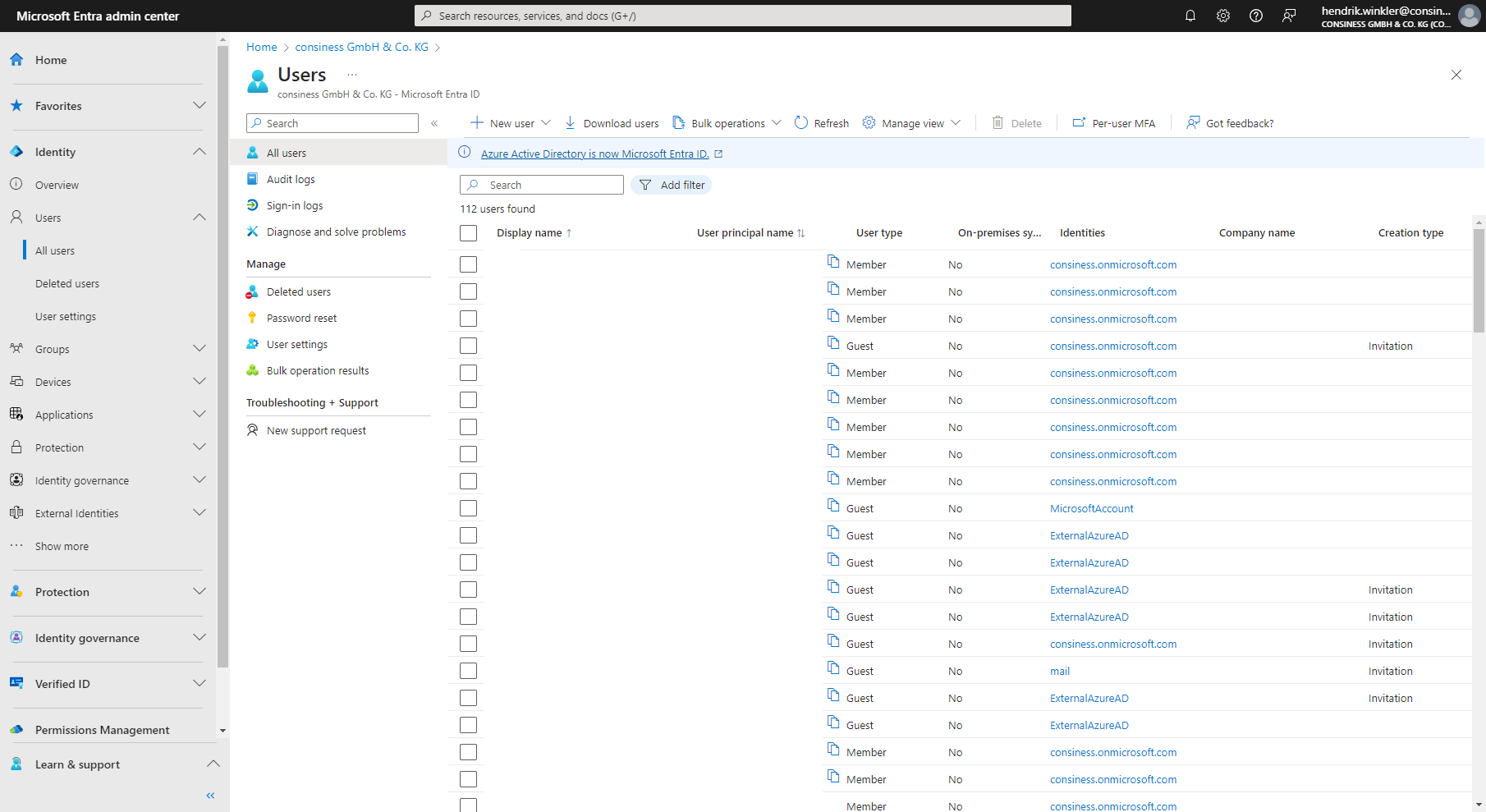The width and height of the screenshot is (1486, 812).
Task: Open the settings gear in top bar
Action: [1223, 16]
